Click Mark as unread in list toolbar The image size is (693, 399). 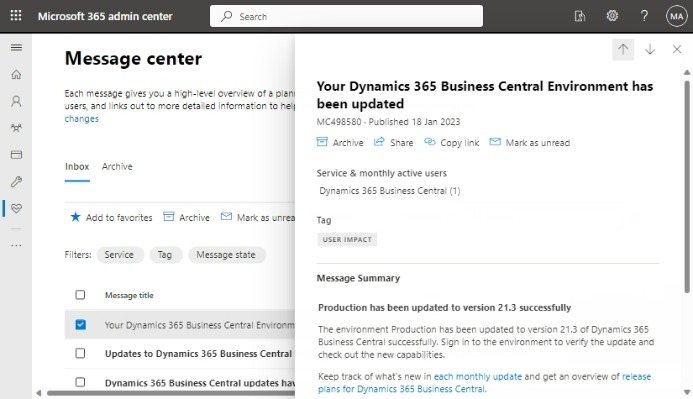258,217
